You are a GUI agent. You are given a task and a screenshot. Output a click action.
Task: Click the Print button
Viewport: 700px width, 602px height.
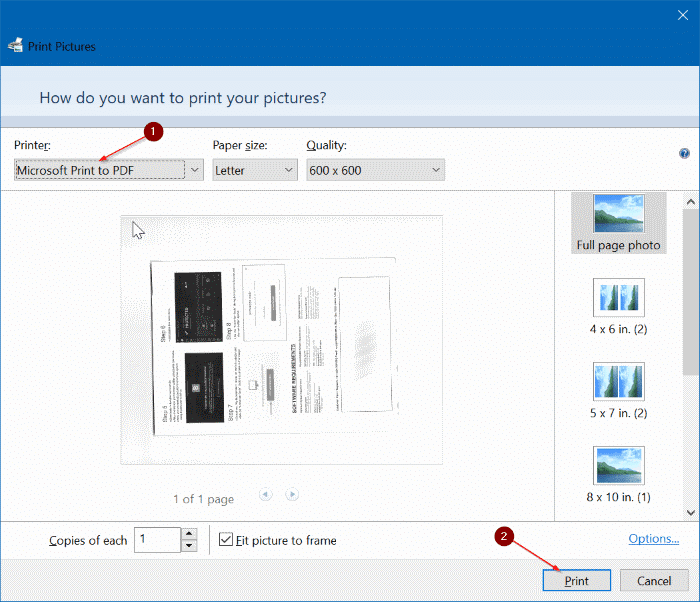click(576, 581)
